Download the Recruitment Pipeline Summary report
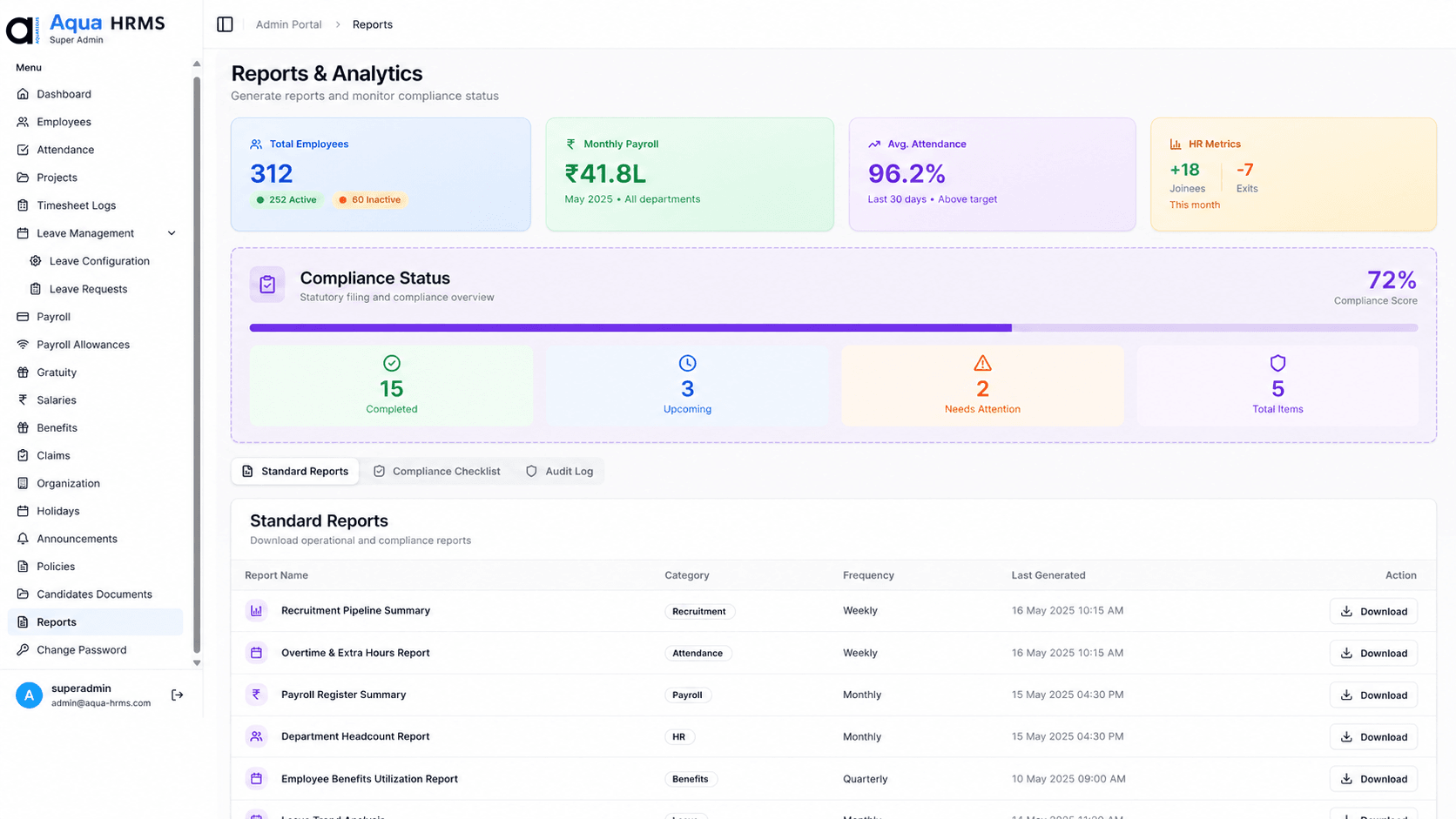1456x819 pixels. pos(1373,611)
